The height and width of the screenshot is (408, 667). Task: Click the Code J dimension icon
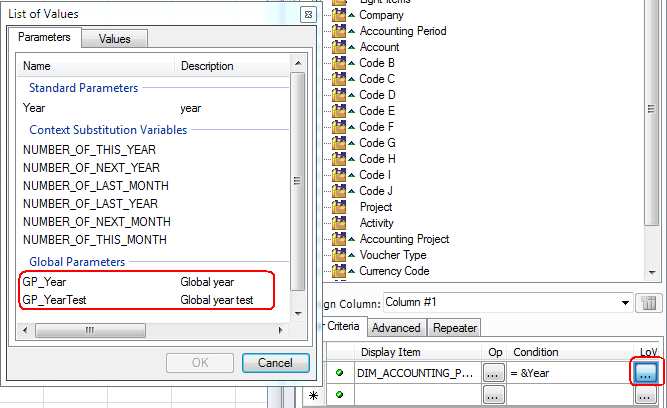tap(339, 191)
